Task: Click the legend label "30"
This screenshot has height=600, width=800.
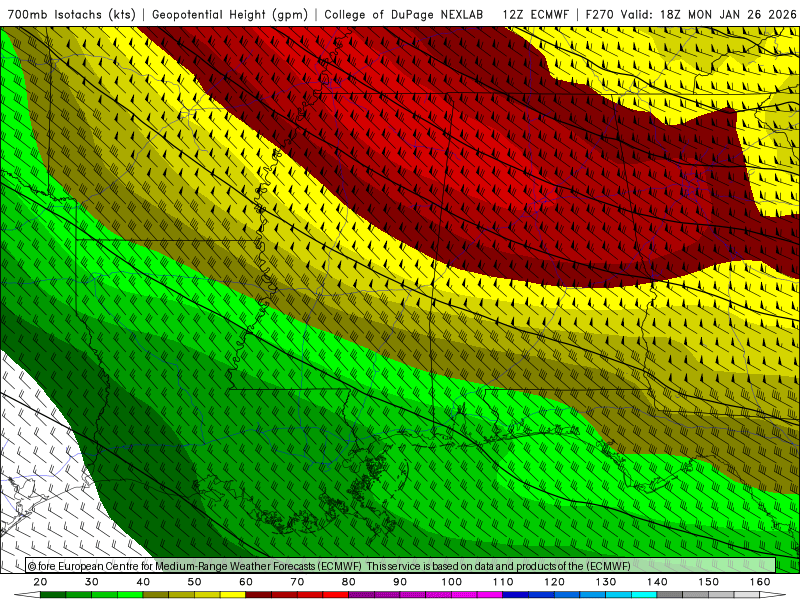Action: pyautogui.click(x=92, y=582)
